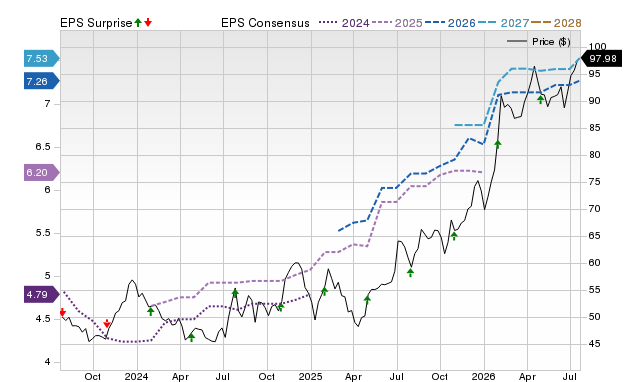The width and height of the screenshot is (640, 382).
Task: Select the red down surprise arrow after Oct 2023
Action: (x=107, y=324)
